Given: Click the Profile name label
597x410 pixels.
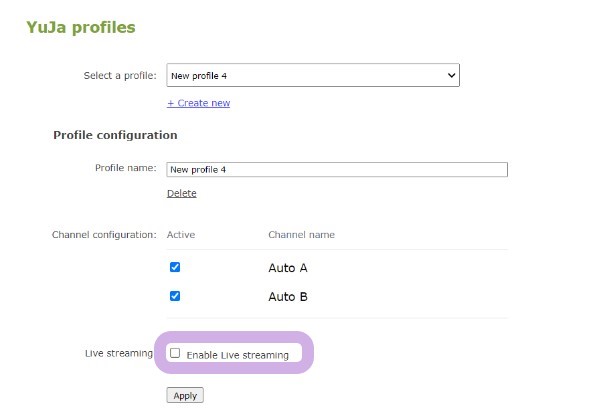Looking at the screenshot, I should click(126, 168).
